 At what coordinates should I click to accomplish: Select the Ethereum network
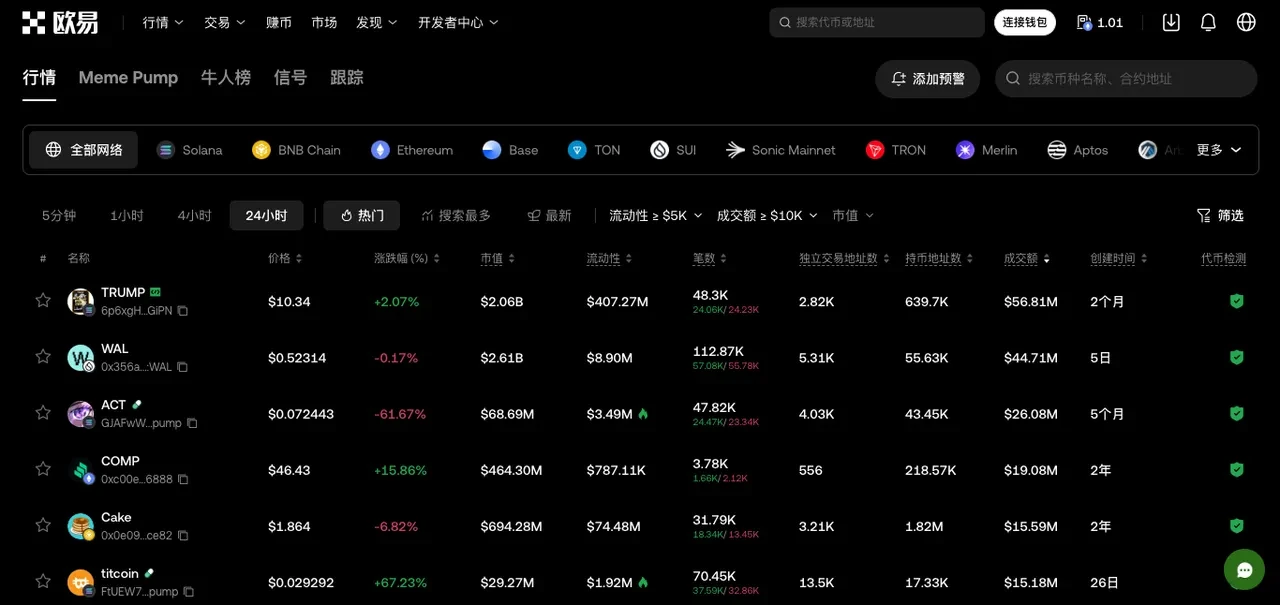click(412, 150)
